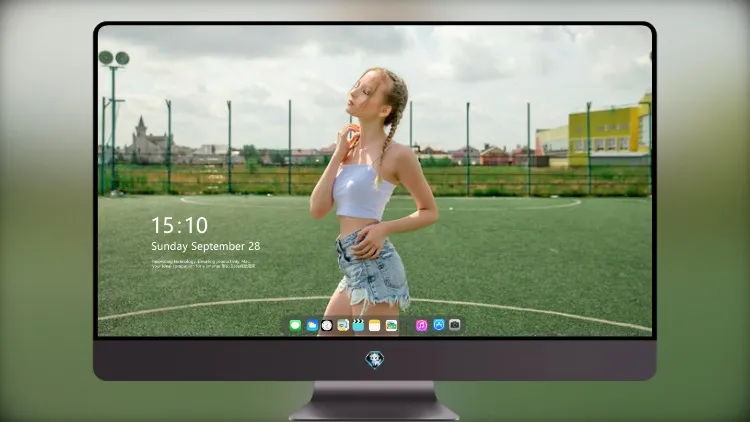Open the yellow Notes app in dock

pyautogui.click(x=375, y=326)
